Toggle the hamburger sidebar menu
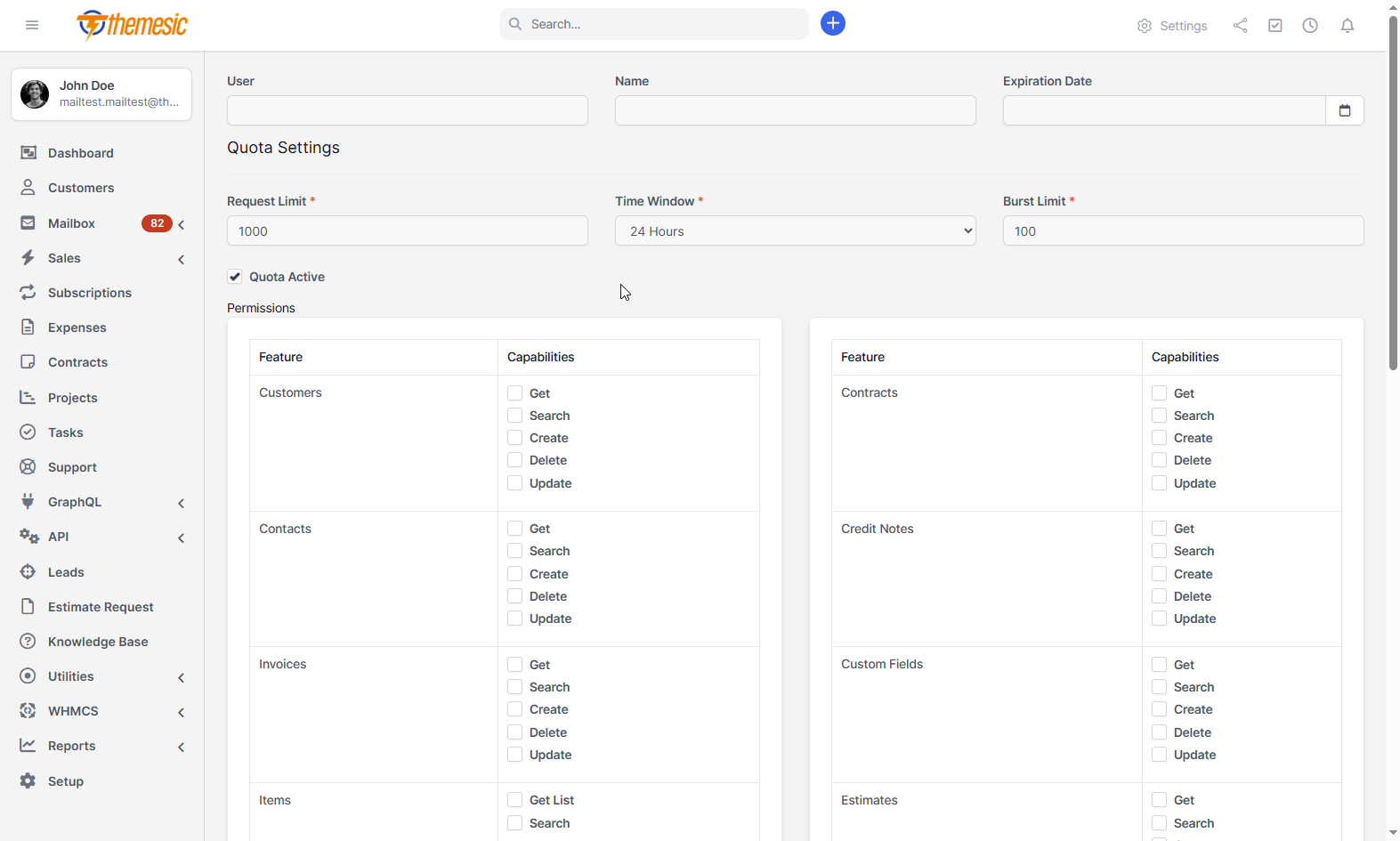Viewport: 1400px width, 841px height. pyautogui.click(x=32, y=25)
